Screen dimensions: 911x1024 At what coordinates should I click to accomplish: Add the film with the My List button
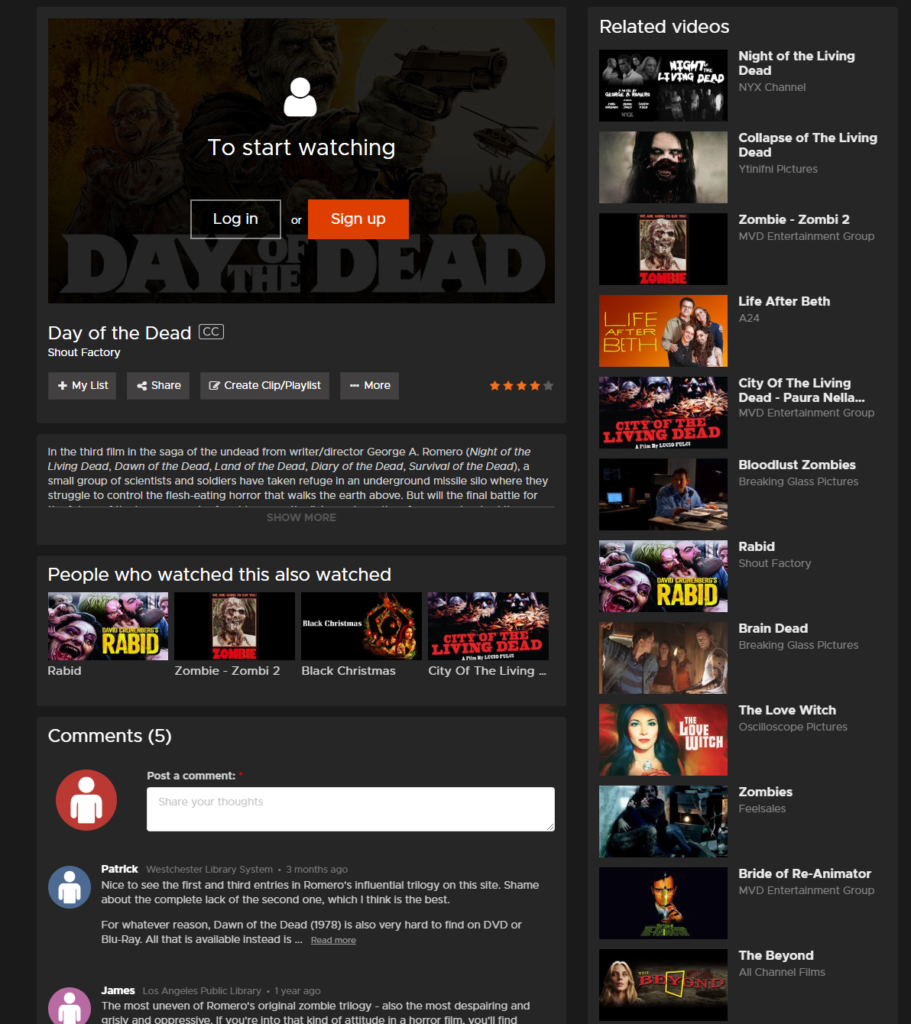[82, 385]
